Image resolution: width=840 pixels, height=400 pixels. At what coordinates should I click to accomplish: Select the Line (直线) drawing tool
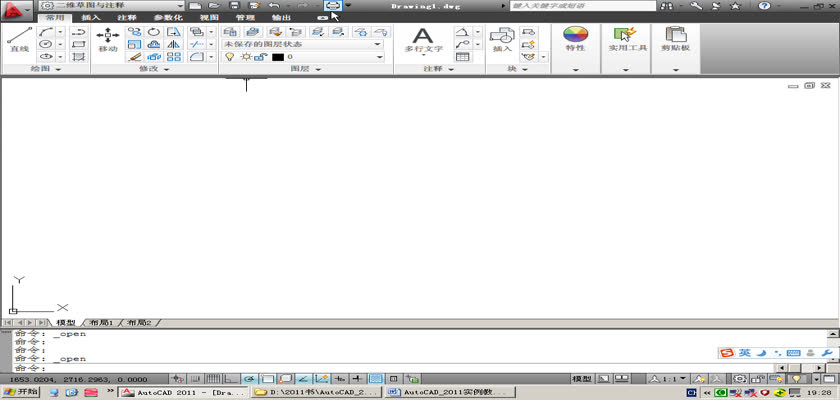click(x=18, y=40)
